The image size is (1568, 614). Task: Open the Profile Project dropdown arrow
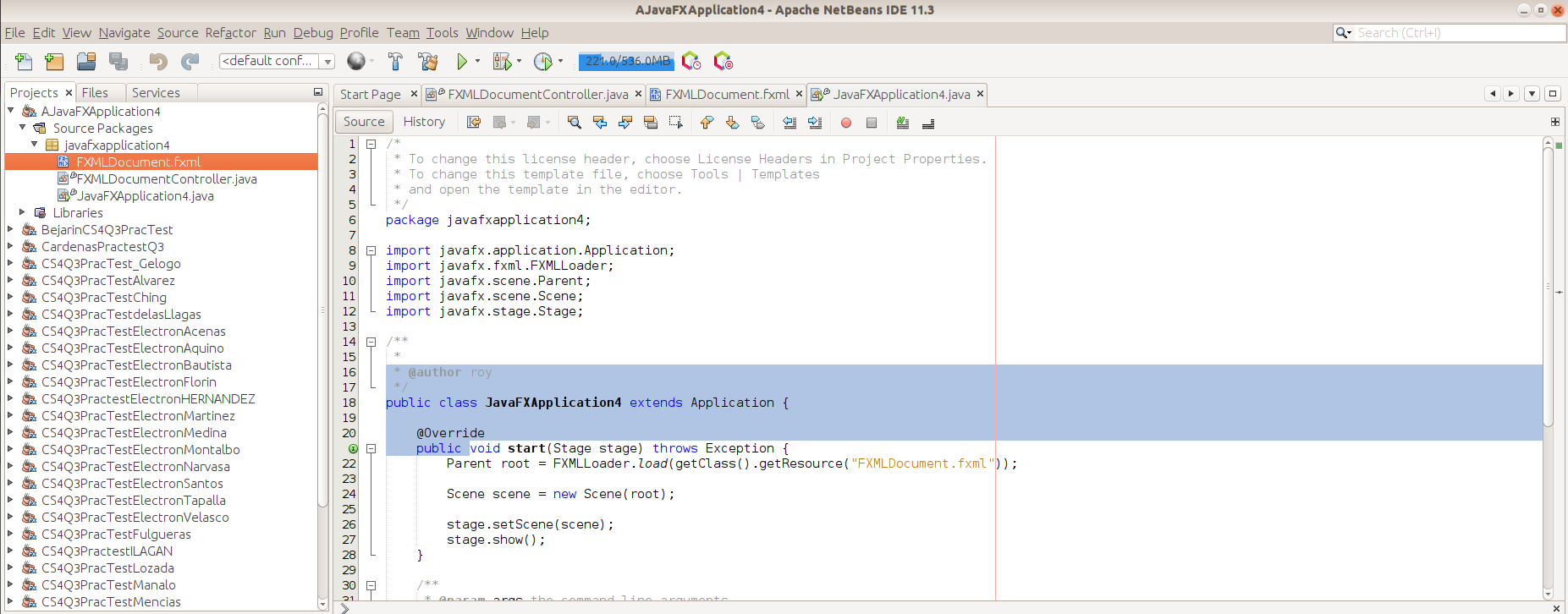click(x=560, y=61)
